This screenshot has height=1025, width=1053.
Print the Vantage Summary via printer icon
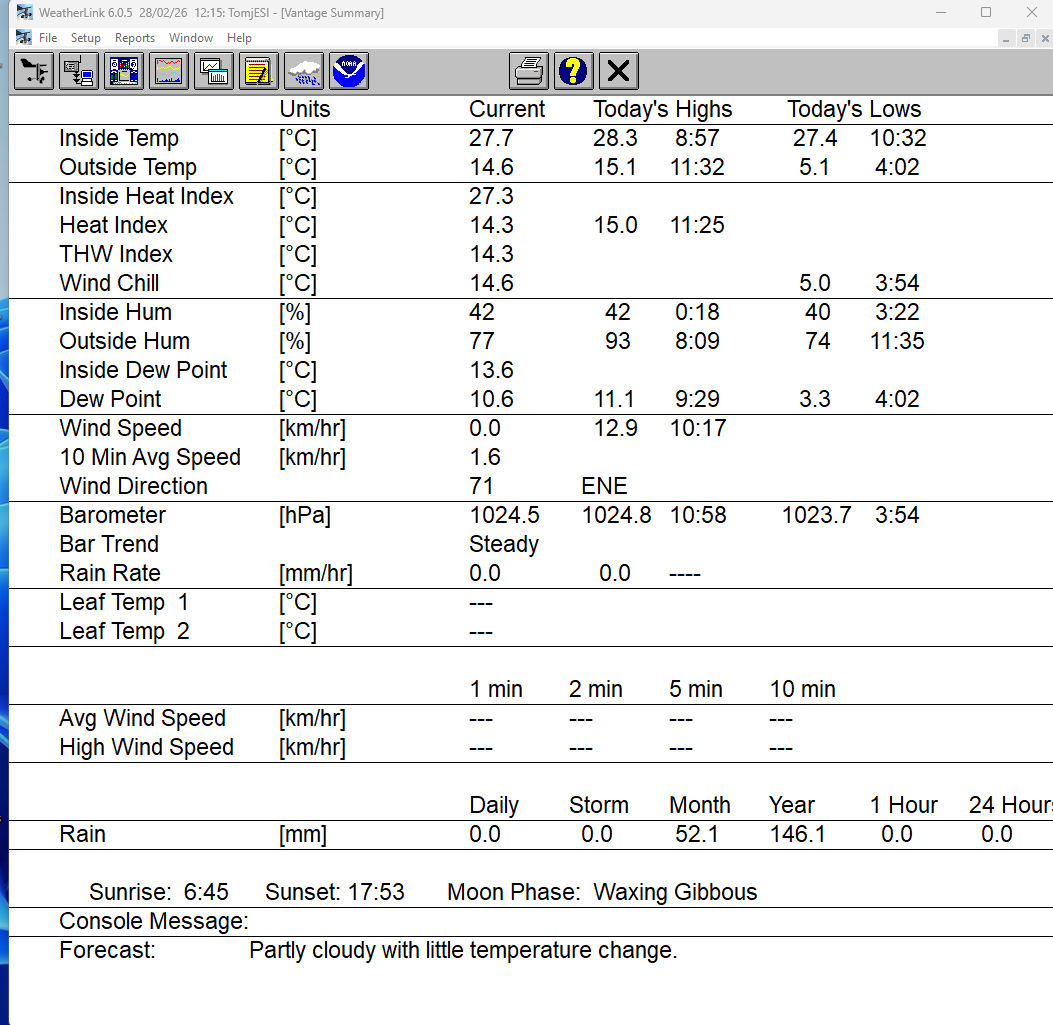[x=530, y=72]
